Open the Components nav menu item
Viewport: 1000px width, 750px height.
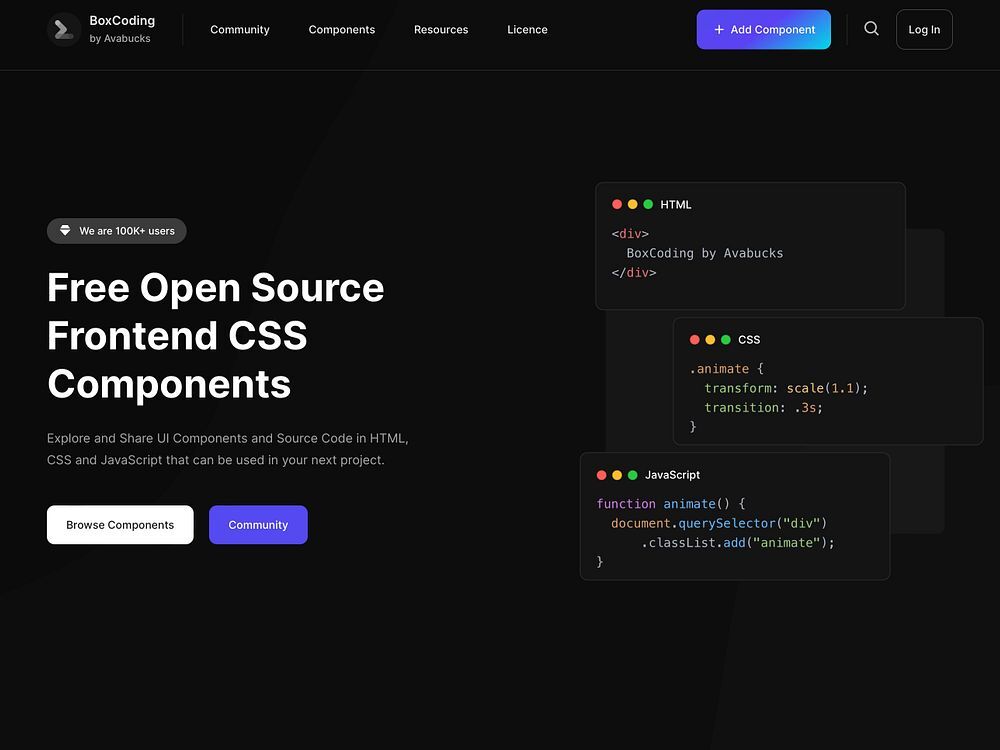coord(342,29)
